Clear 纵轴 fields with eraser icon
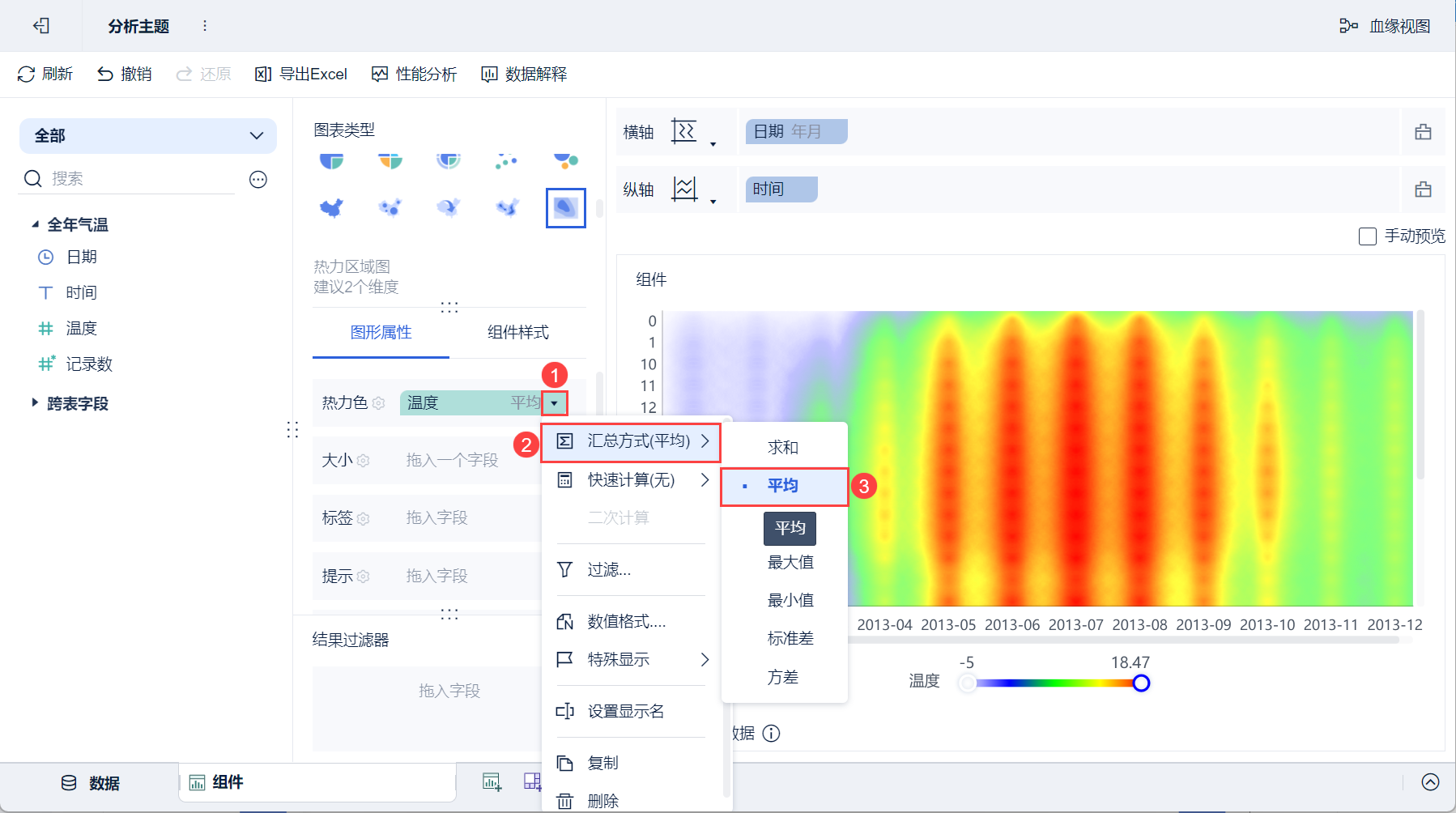1456x813 pixels. 1423,189
